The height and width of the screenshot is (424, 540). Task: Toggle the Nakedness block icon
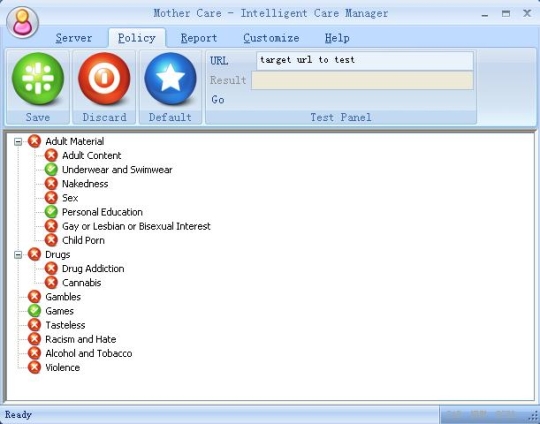51,184
